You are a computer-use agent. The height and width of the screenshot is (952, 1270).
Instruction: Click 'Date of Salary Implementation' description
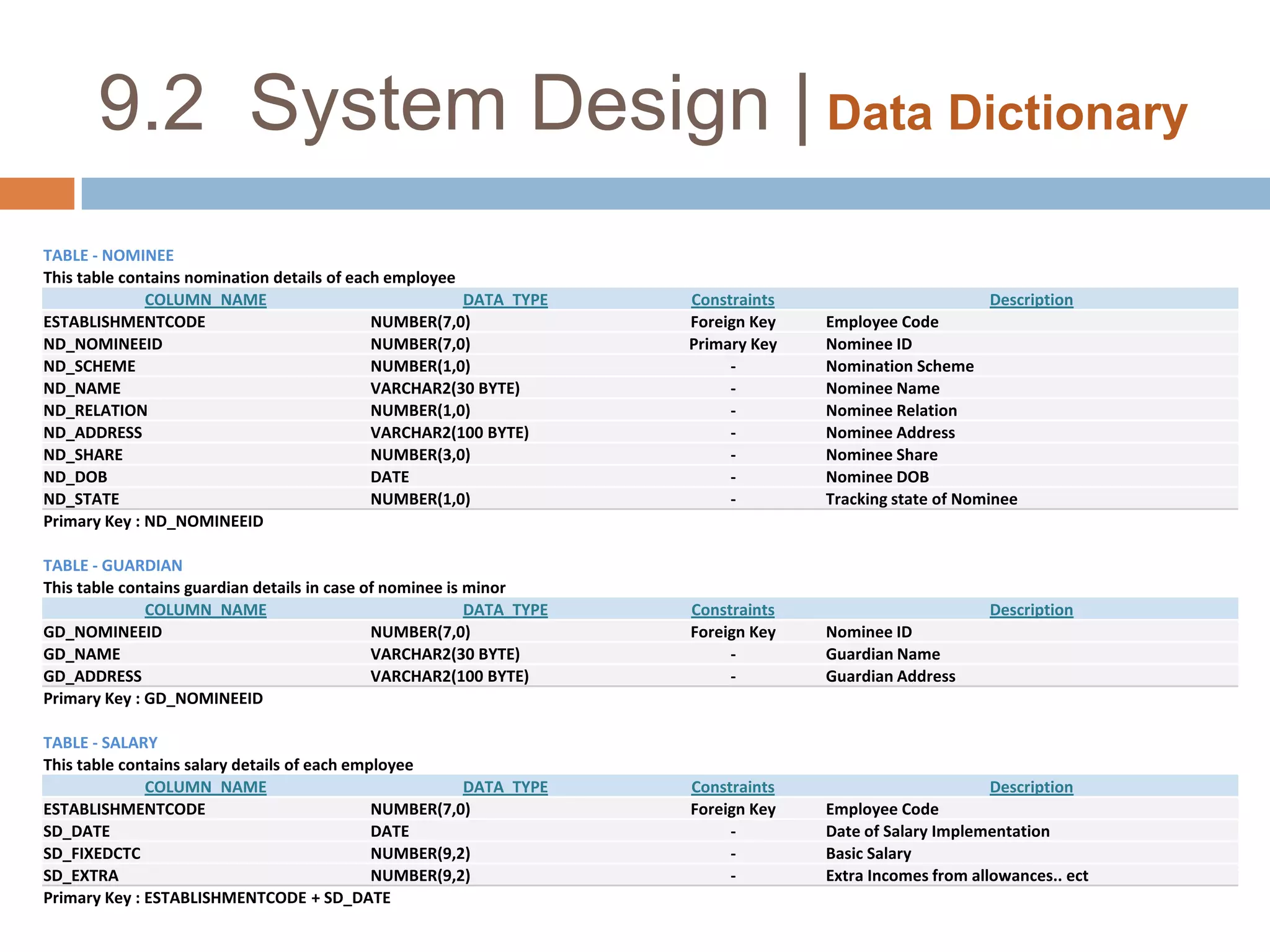pyautogui.click(x=938, y=832)
